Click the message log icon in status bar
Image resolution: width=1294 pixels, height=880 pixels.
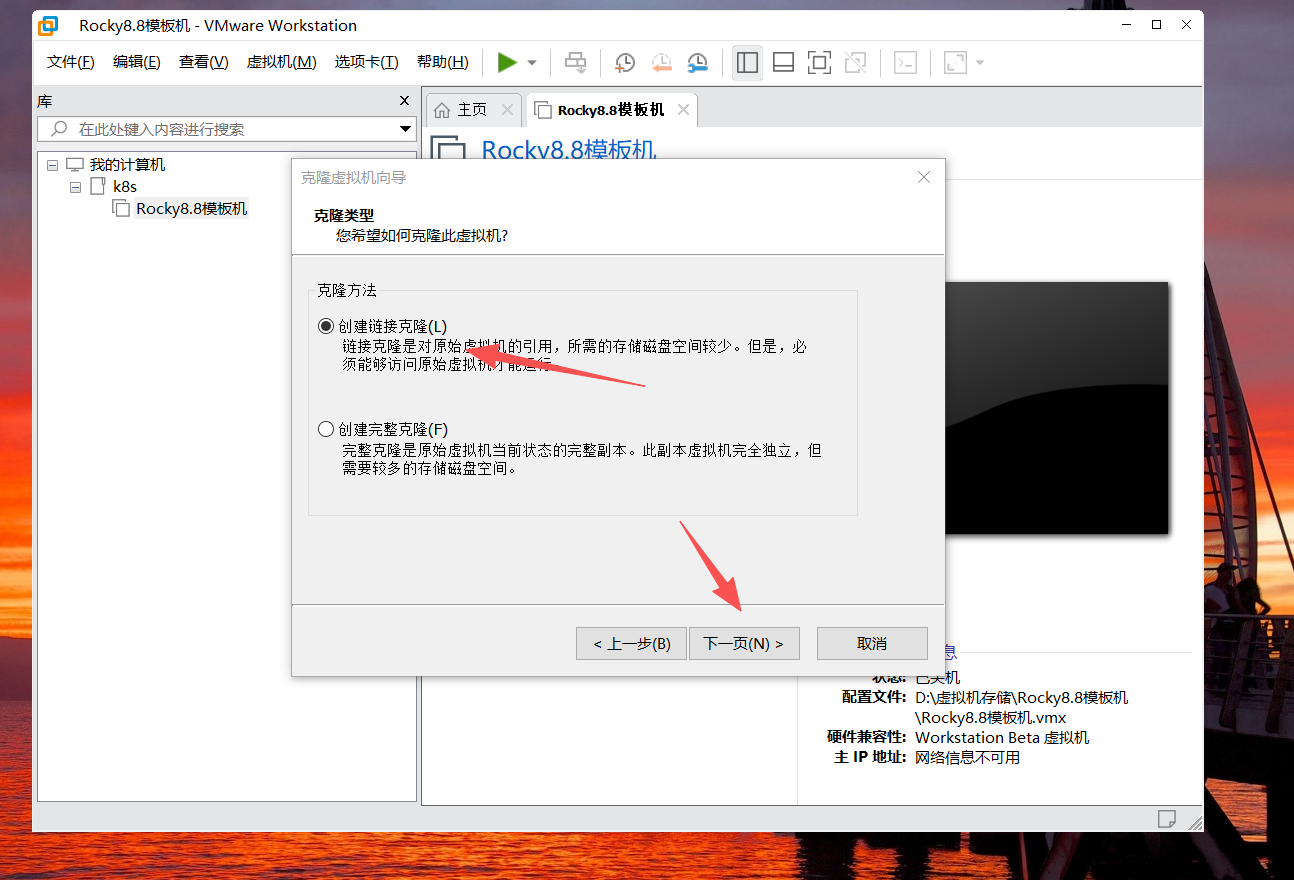click(x=1166, y=818)
